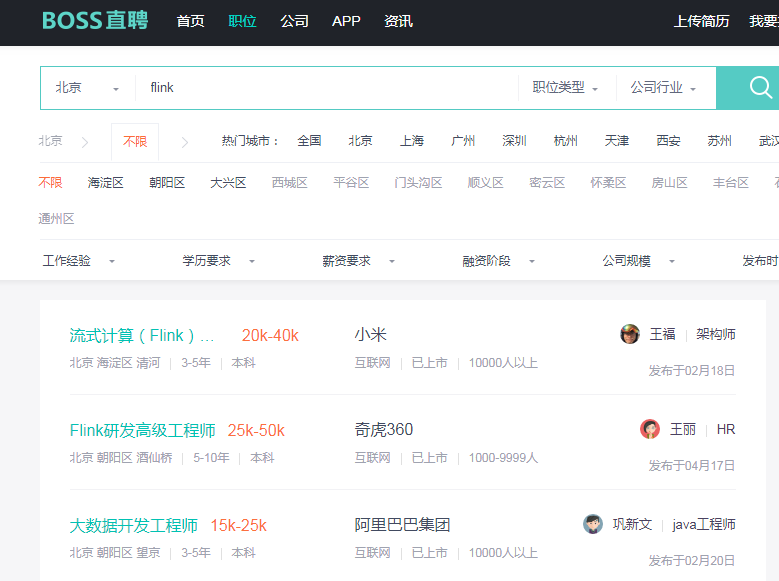Open 流式计算（Flink）job posting
The image size is (779, 581).
click(142, 335)
